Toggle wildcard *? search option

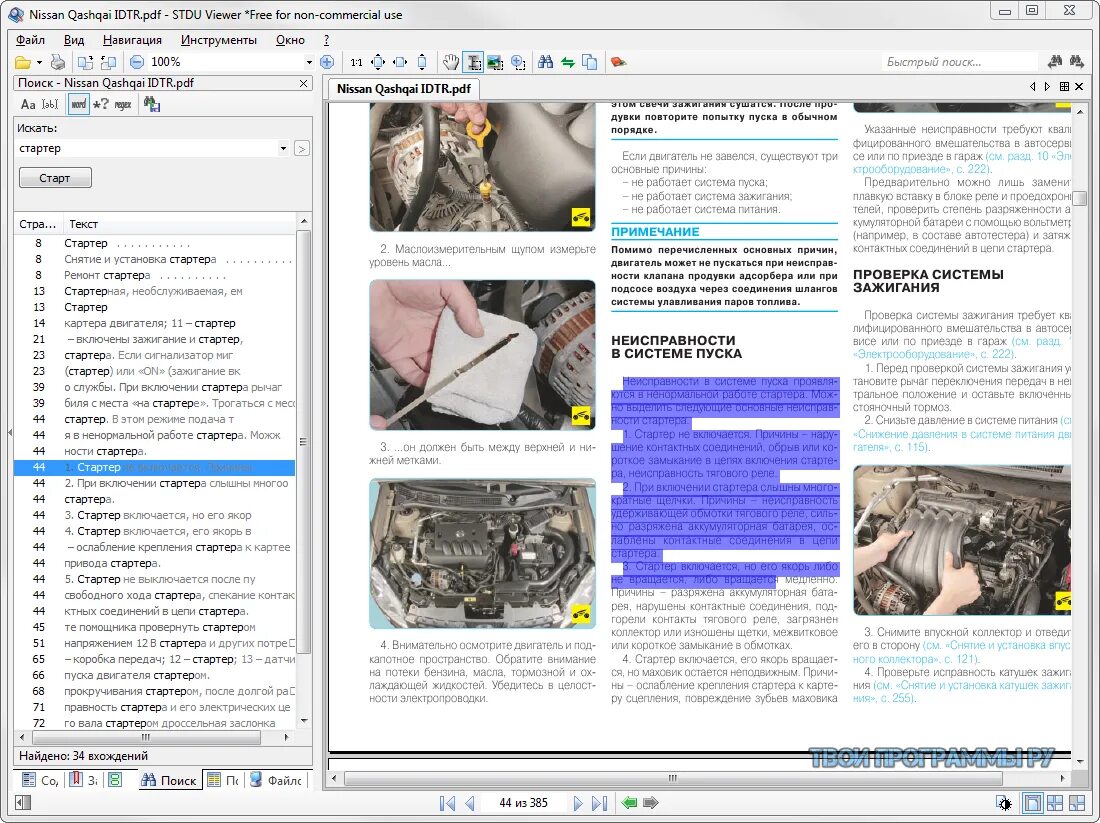(100, 105)
